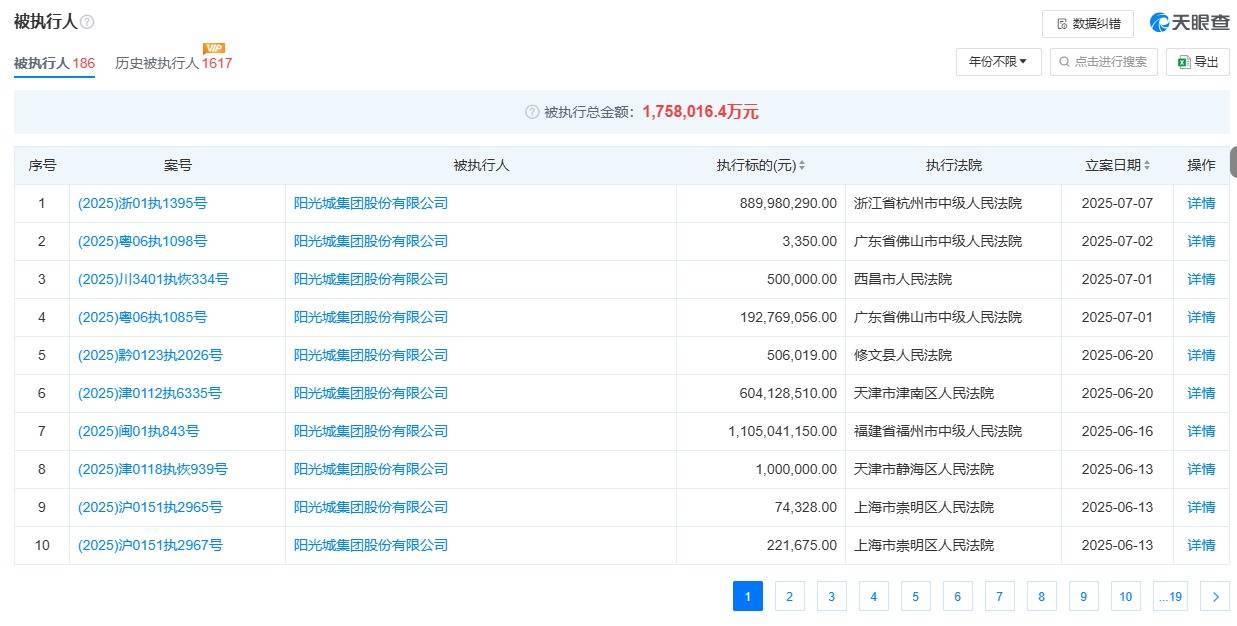Open case (2025)川3401执恢334号

[x=153, y=279]
